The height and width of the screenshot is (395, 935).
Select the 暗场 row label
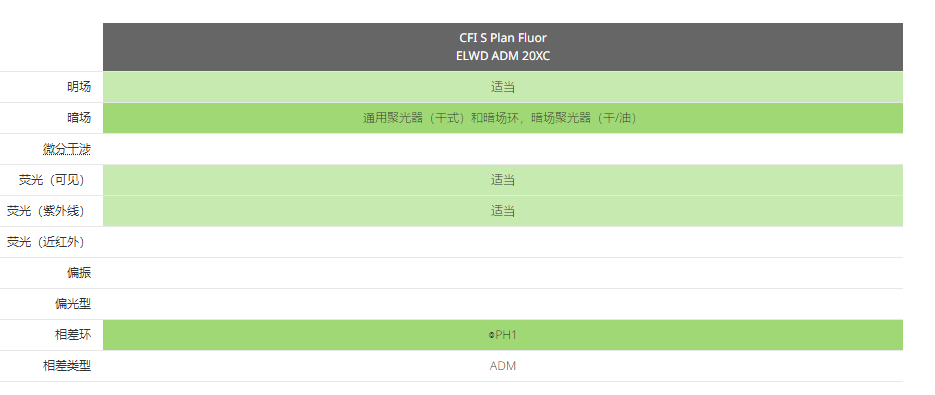tap(79, 118)
